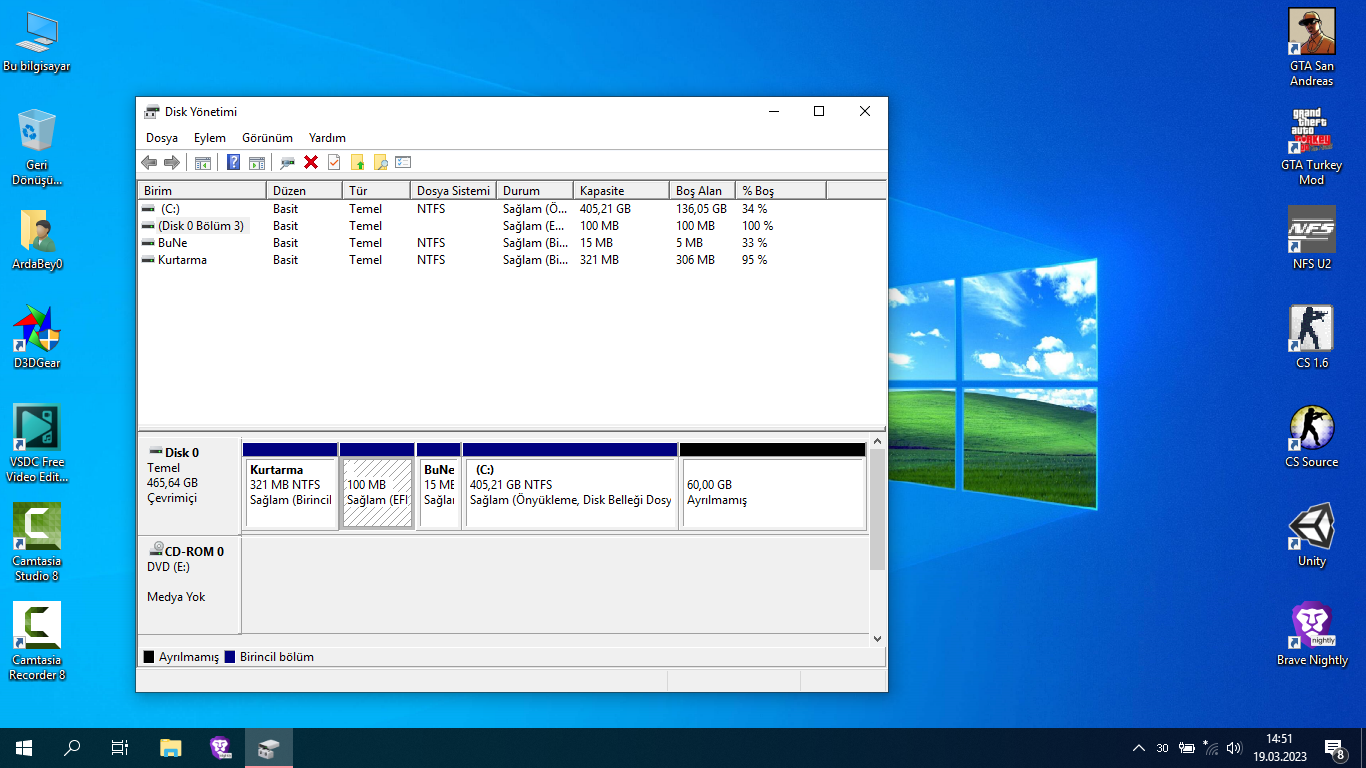Viewport: 1366px width, 768px height.
Task: Click the red X delete toolbar icon
Action: pyautogui.click(x=311, y=162)
